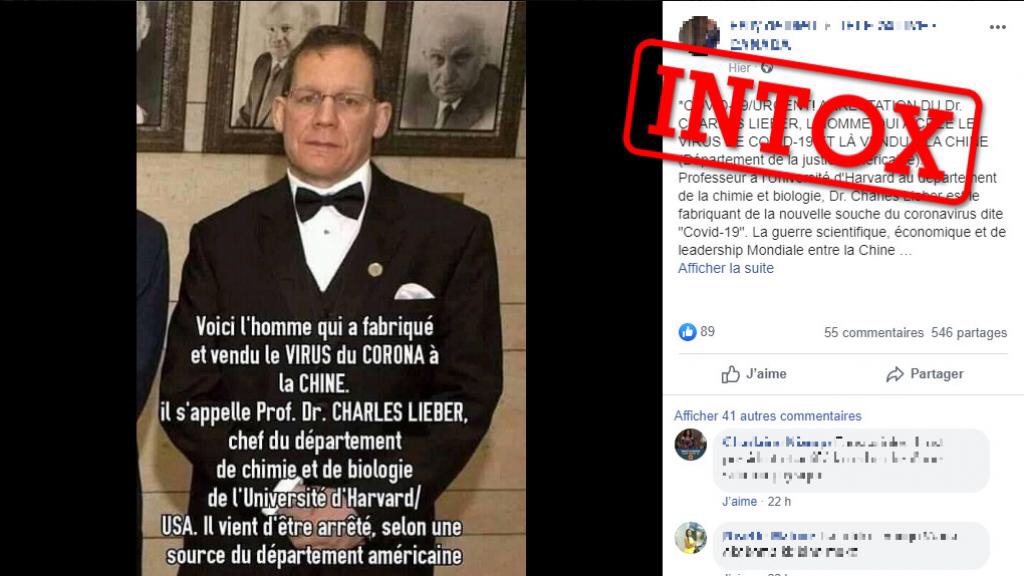Open the second commenter's avatar
This screenshot has width=1024, height=576.
[690, 538]
